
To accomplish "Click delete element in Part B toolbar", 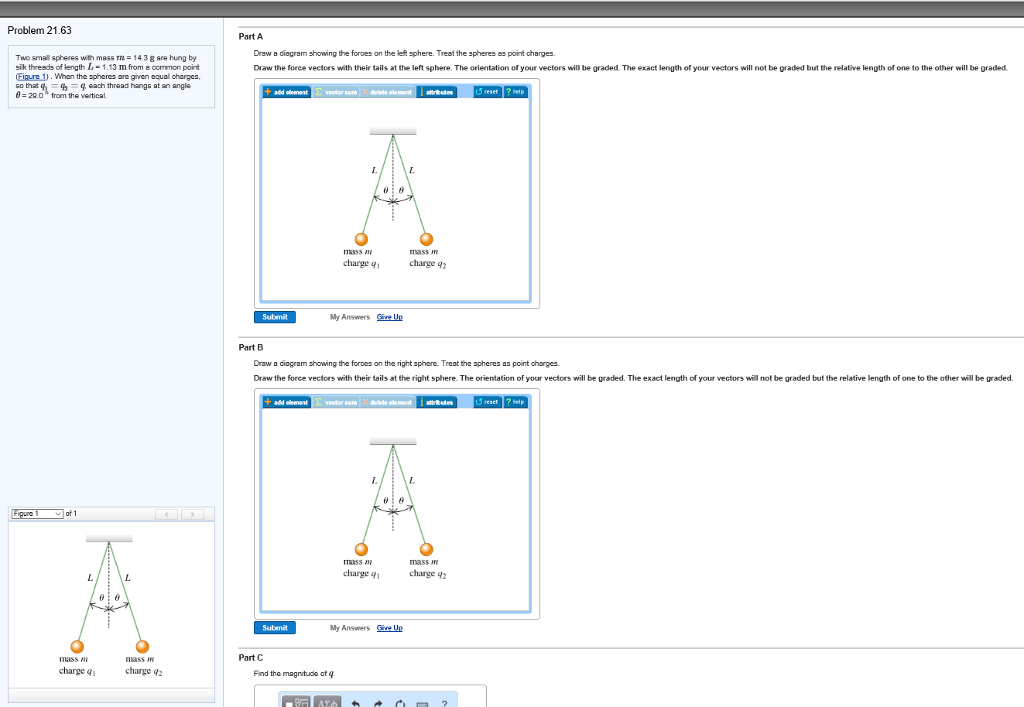I will (387, 402).
